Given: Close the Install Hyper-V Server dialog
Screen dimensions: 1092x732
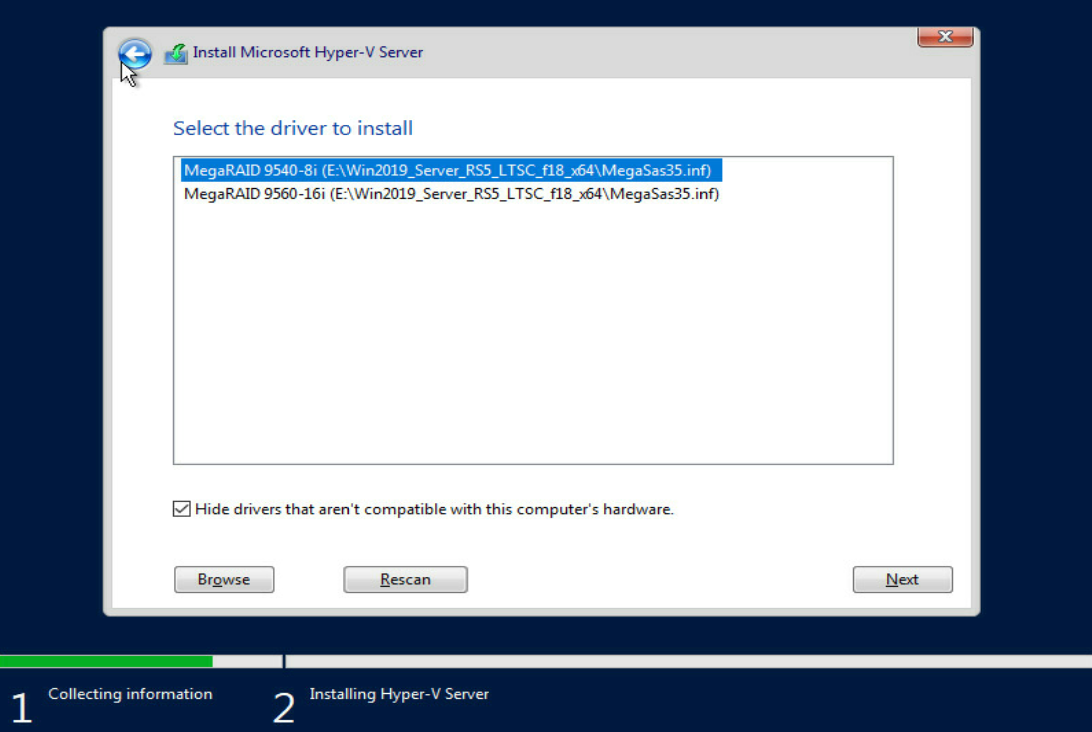Looking at the screenshot, I should (x=945, y=36).
